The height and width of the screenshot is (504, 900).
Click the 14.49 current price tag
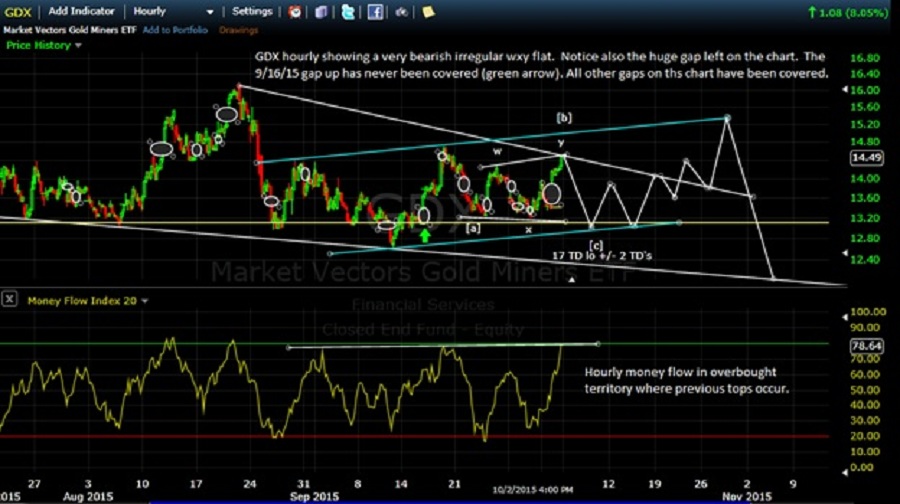[867, 157]
